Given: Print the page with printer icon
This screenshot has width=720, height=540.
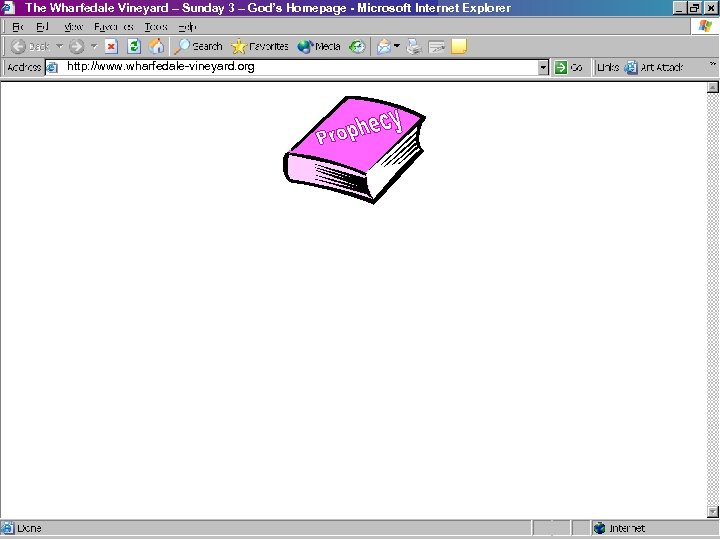Looking at the screenshot, I should (x=414, y=46).
